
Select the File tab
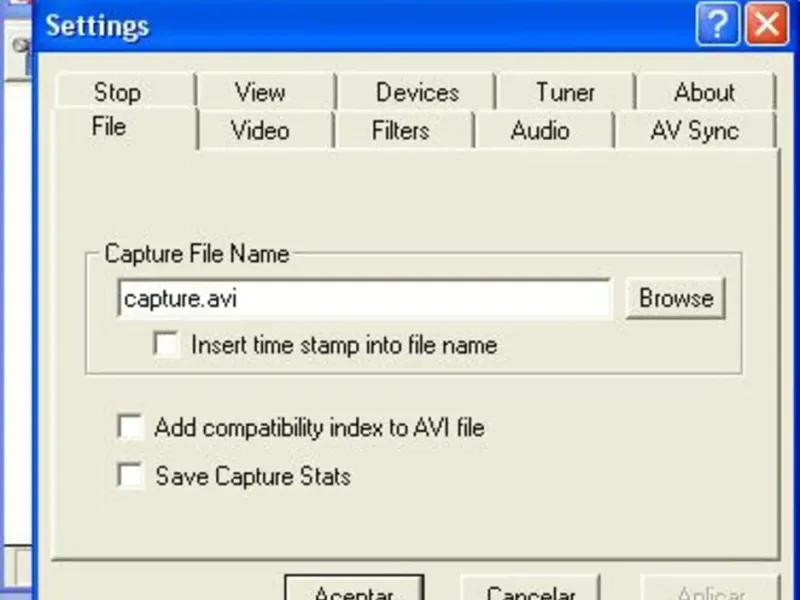pyautogui.click(x=108, y=128)
